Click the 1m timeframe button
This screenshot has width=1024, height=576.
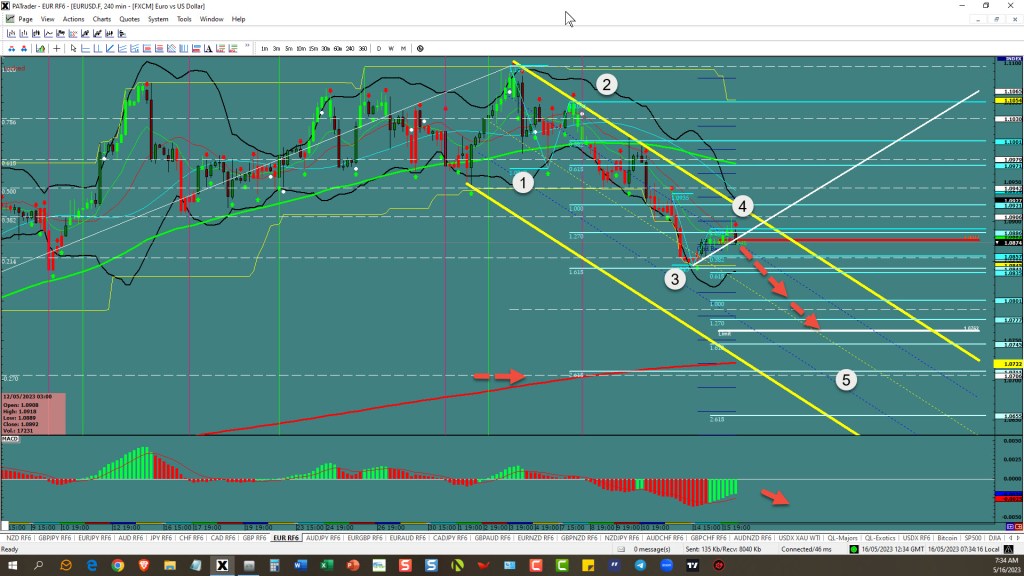coord(264,48)
